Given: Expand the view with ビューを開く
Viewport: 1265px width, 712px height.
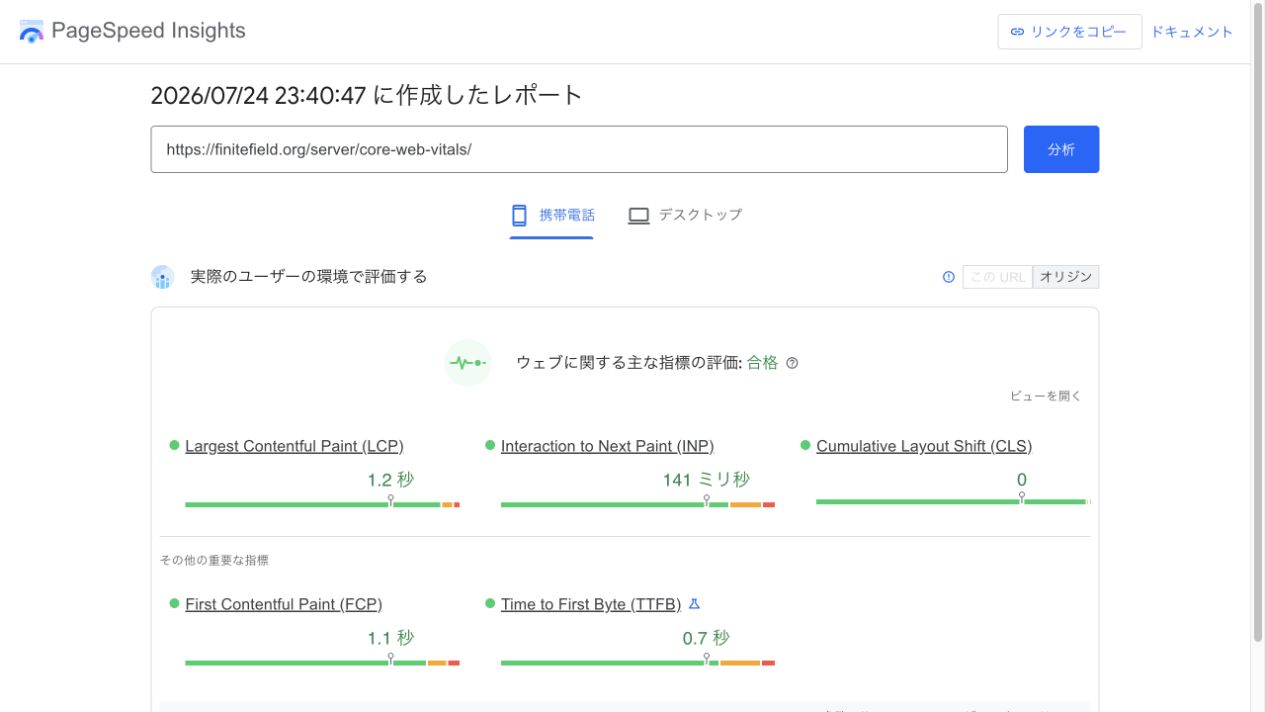Looking at the screenshot, I should pos(1045,396).
